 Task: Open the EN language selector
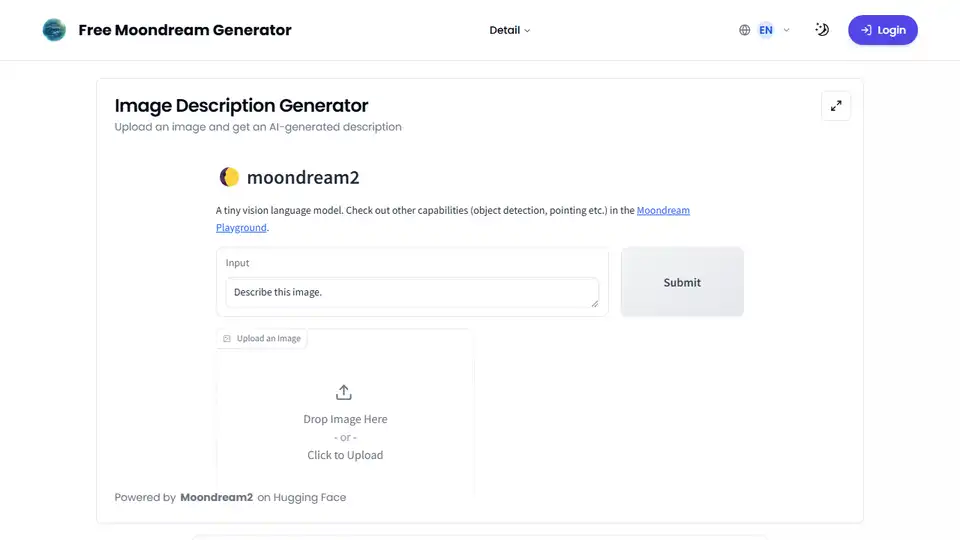tap(766, 30)
